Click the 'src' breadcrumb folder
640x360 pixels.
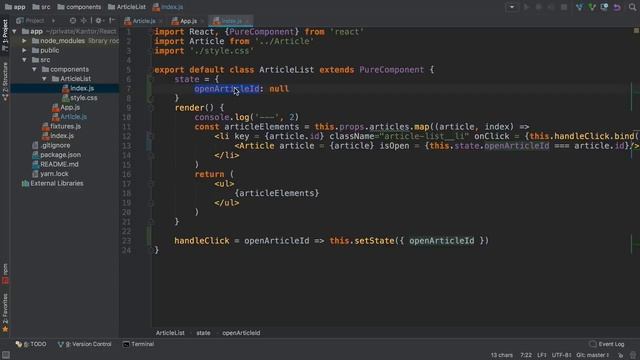41,7
